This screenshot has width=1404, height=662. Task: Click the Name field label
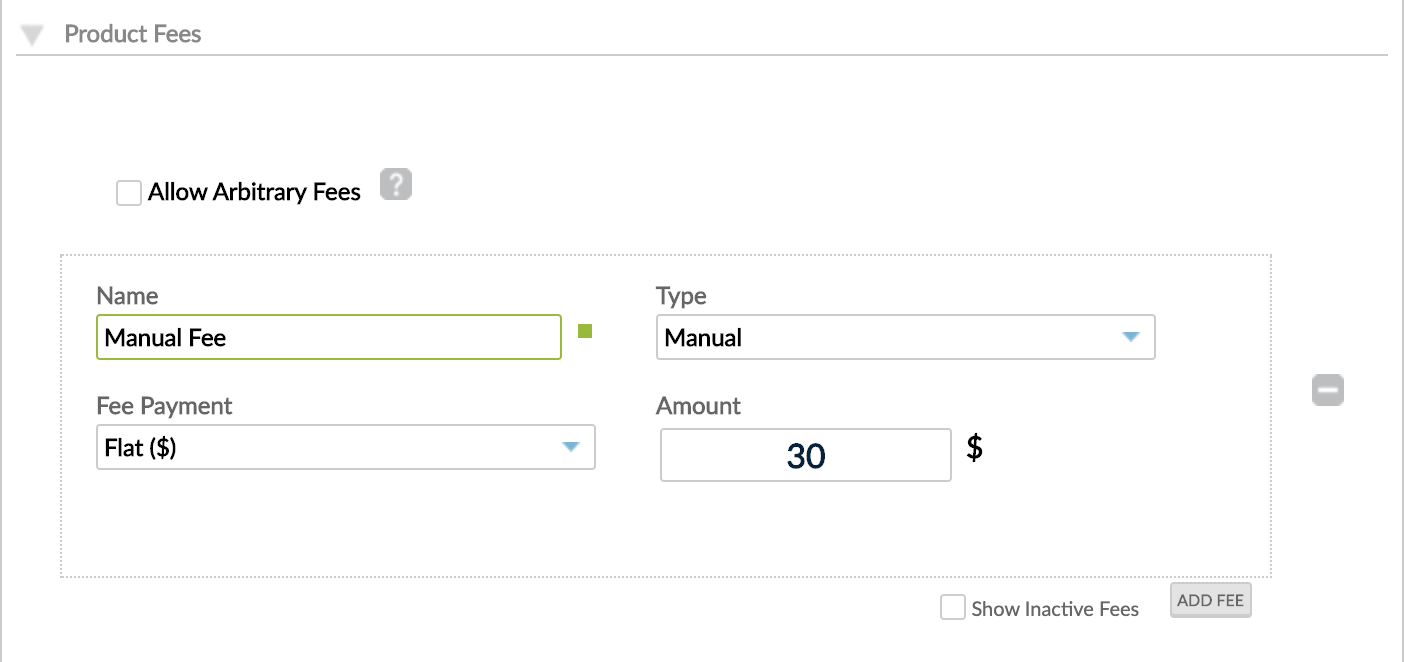click(x=126, y=295)
